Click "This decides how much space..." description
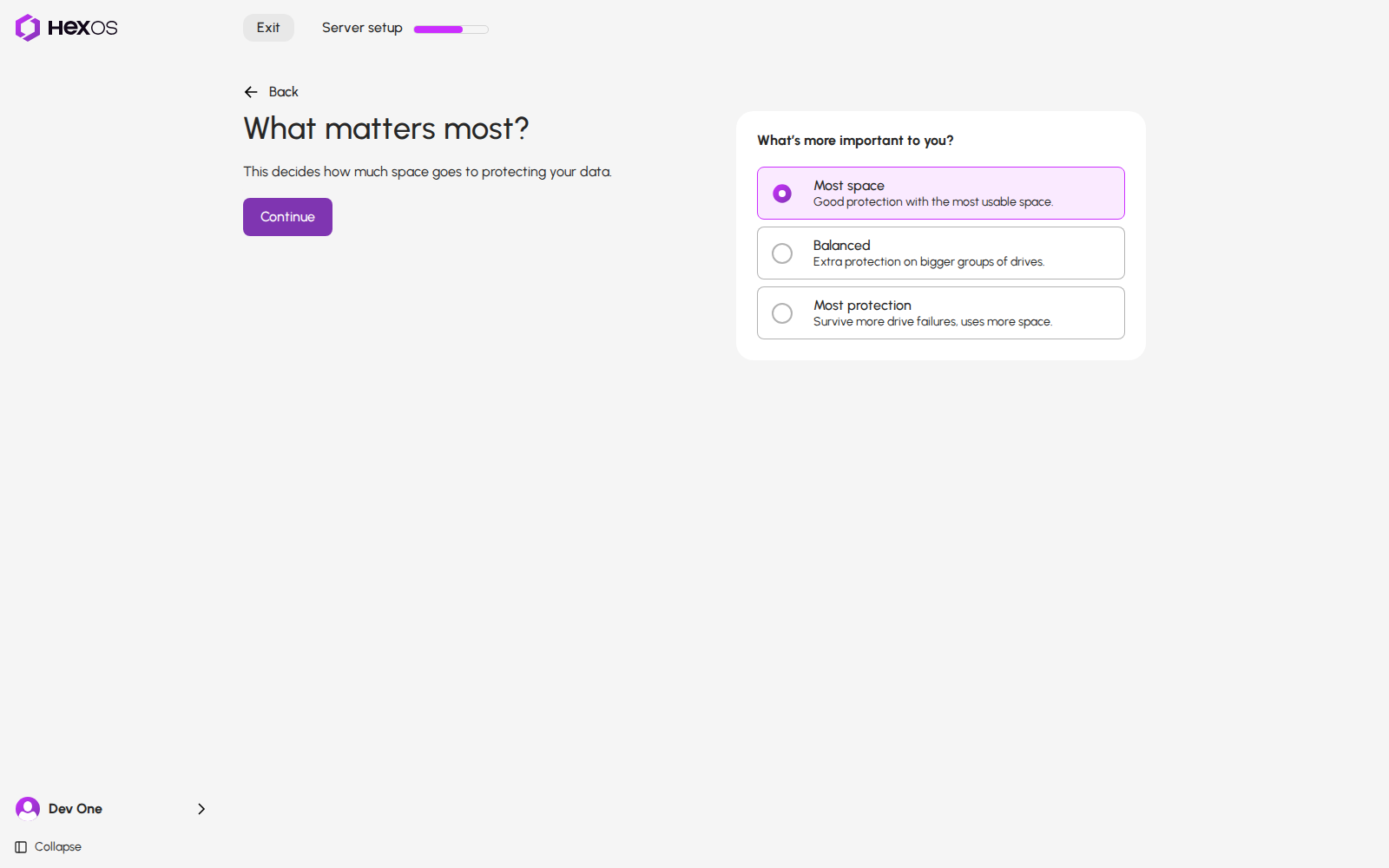 [x=427, y=172]
